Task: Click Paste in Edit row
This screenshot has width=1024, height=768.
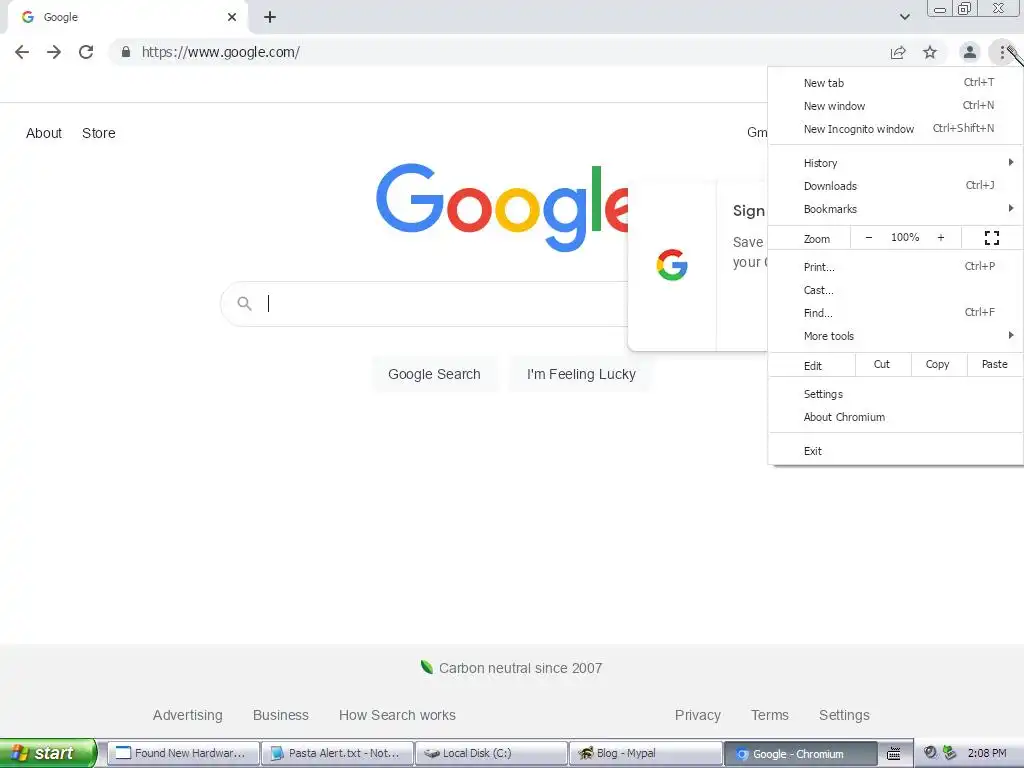Action: (995, 364)
